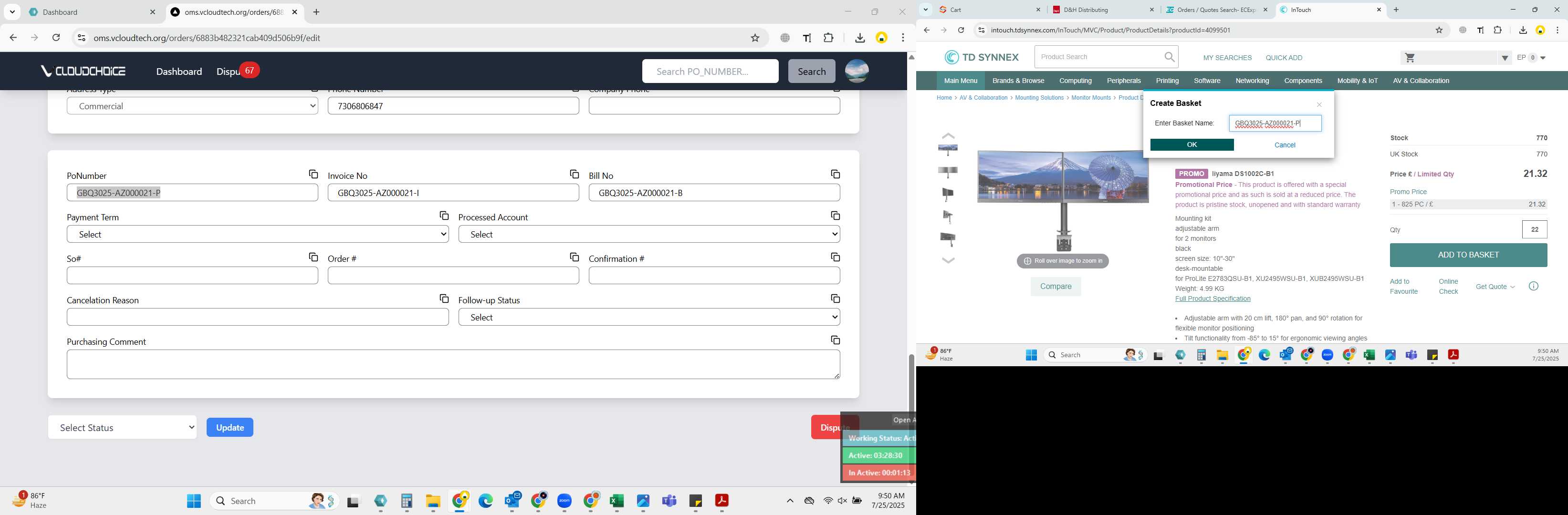
Task: Open the Peripherals menu
Action: coord(1124,81)
